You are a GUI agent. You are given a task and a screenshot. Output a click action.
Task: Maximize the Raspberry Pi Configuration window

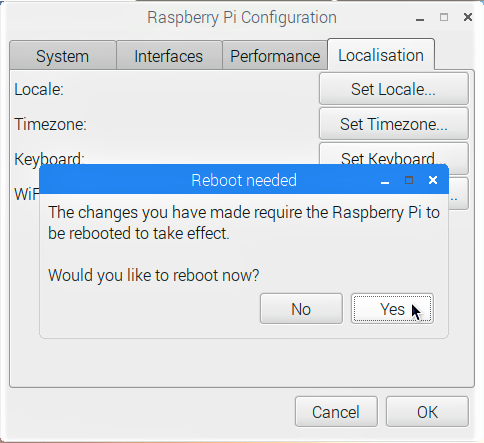pyautogui.click(x=444, y=17)
